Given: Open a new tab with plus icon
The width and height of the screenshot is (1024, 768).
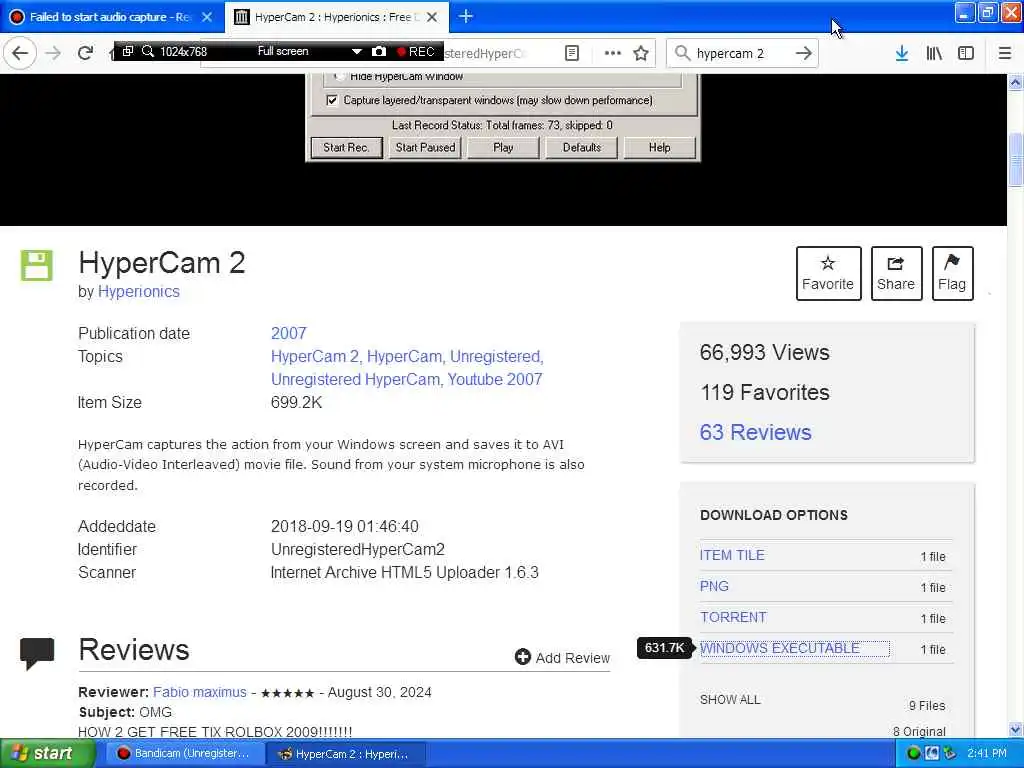Looking at the screenshot, I should tap(466, 16).
